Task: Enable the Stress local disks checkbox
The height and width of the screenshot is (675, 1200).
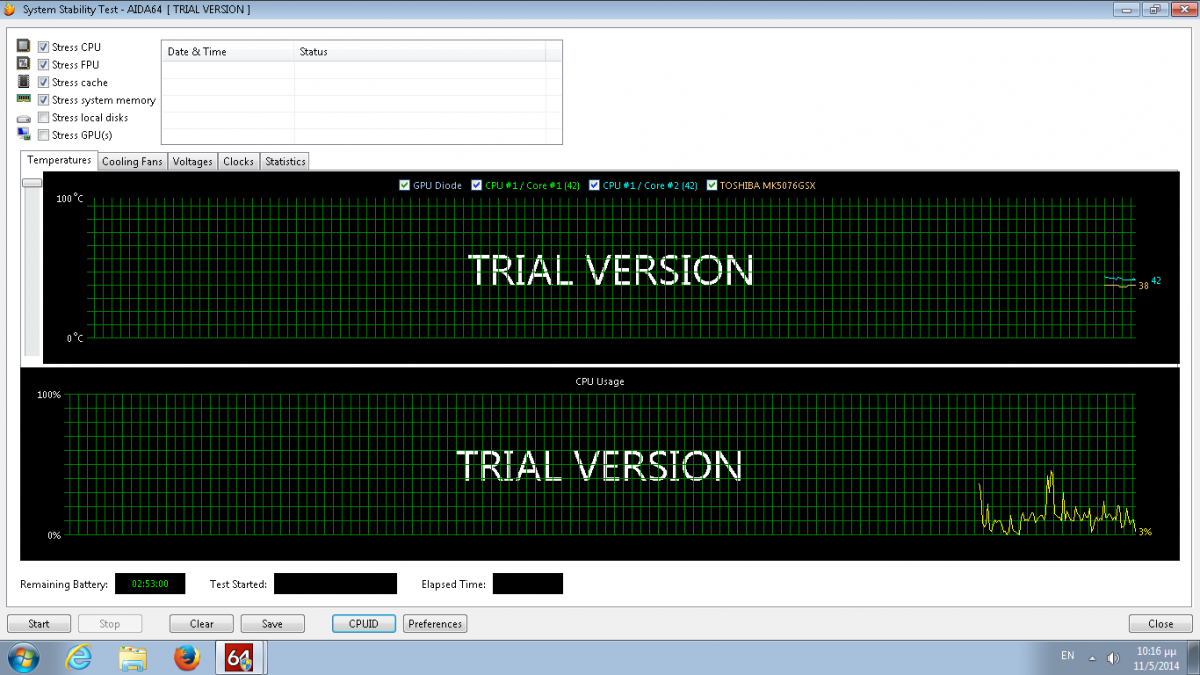Action: click(44, 117)
